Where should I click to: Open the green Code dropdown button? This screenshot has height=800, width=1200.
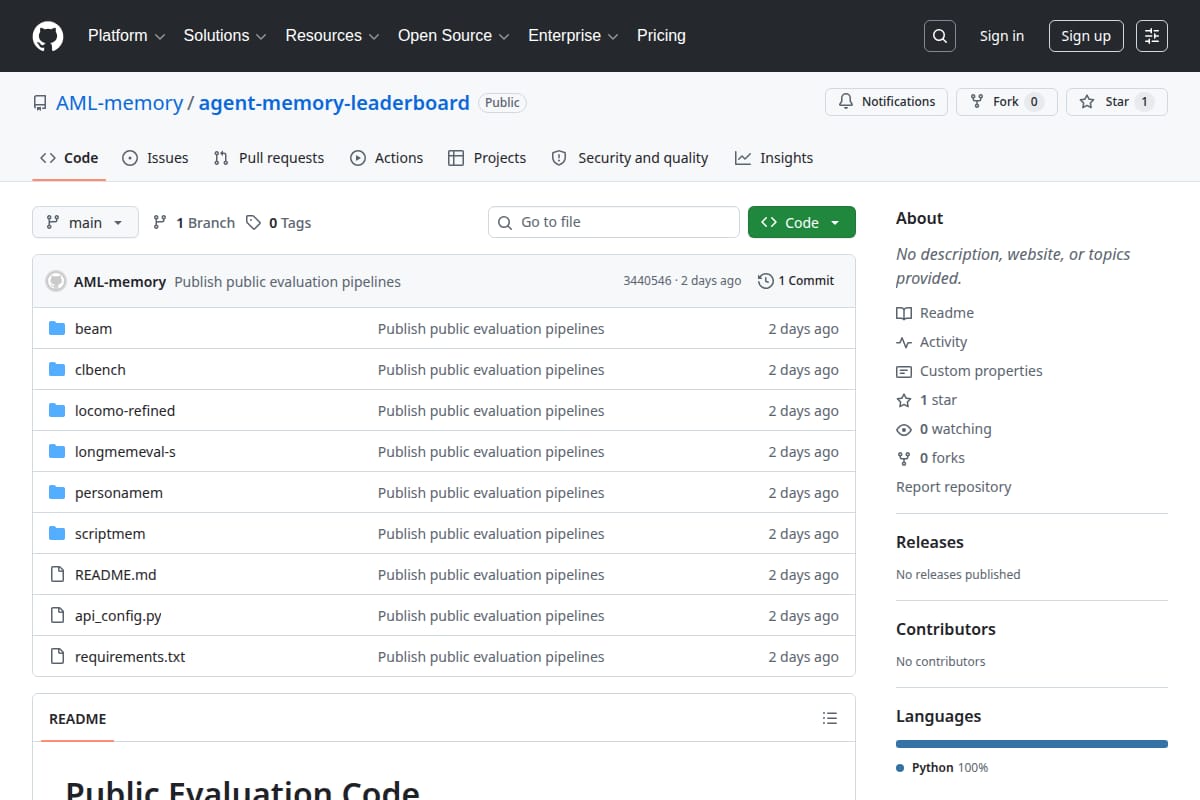click(x=802, y=223)
